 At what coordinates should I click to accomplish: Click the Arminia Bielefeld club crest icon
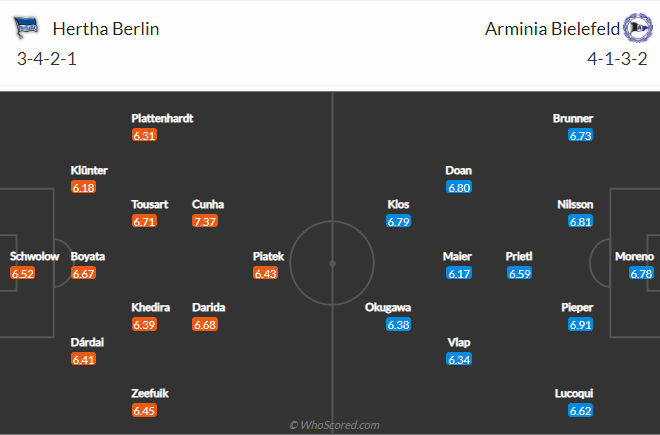(638, 28)
